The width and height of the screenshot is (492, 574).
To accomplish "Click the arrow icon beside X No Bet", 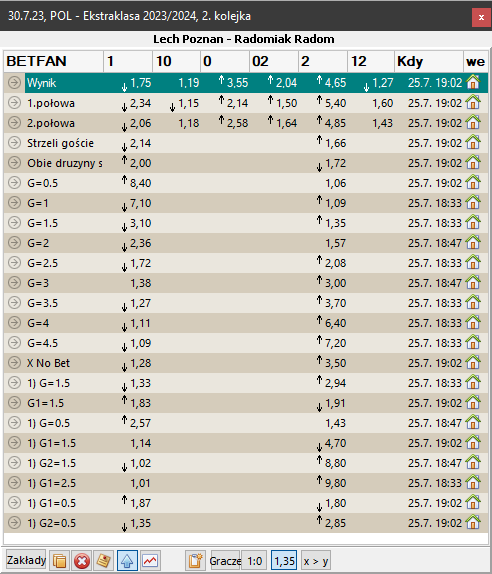I will point(14,363).
